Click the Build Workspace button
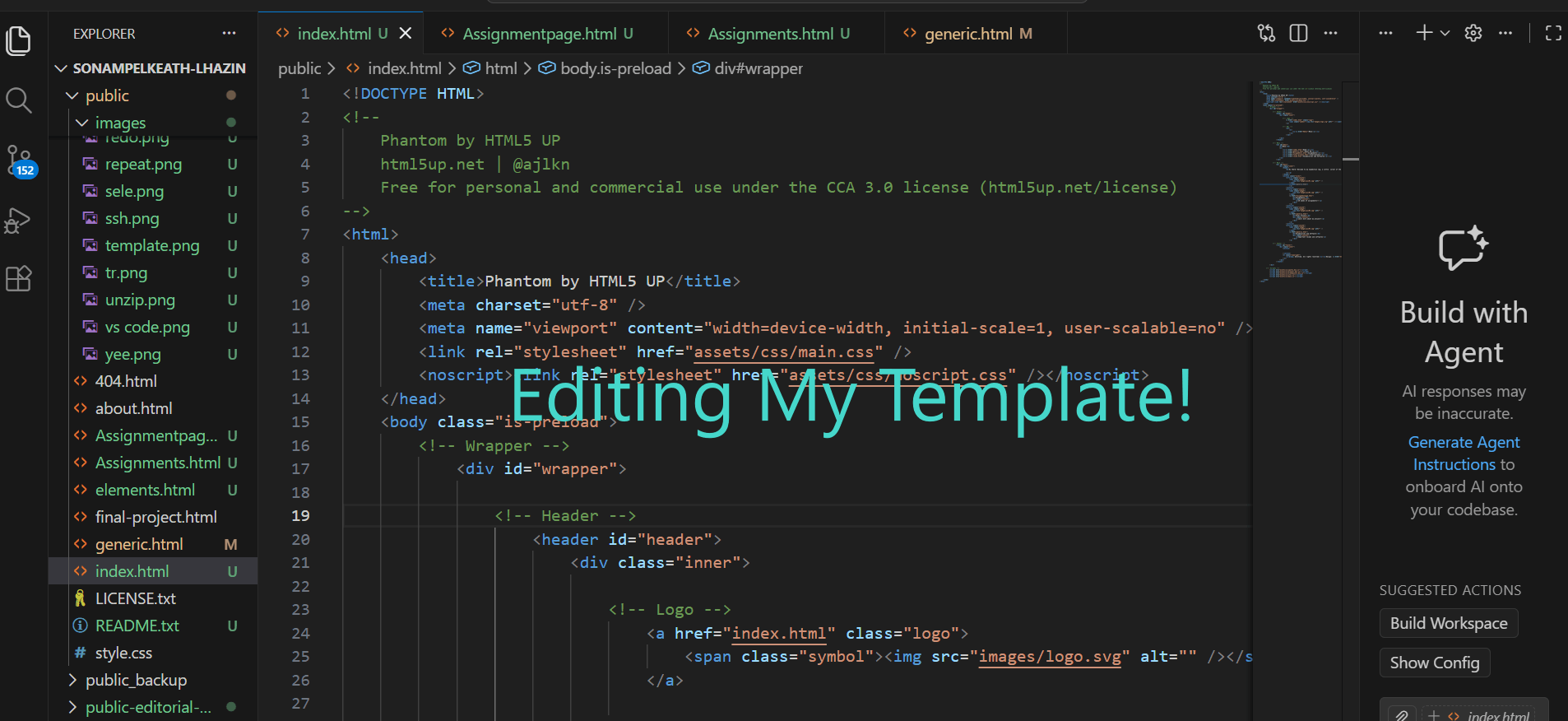The width and height of the screenshot is (1568, 721). tap(1448, 623)
